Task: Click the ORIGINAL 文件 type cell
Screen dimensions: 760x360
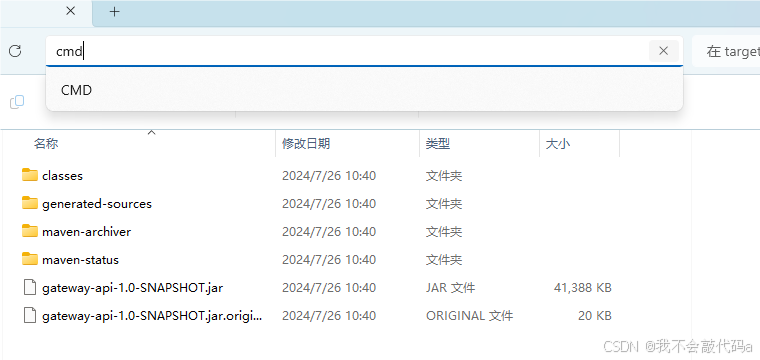Action: pos(469,316)
